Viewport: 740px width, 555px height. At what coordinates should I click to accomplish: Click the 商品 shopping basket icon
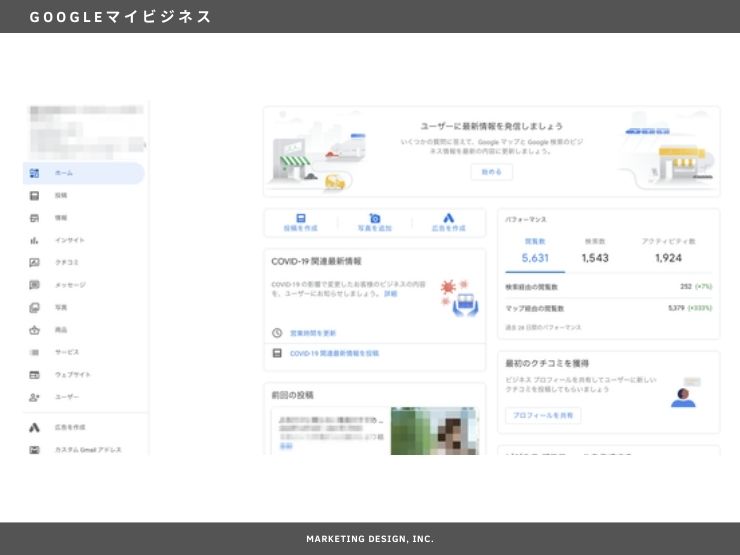click(34, 329)
